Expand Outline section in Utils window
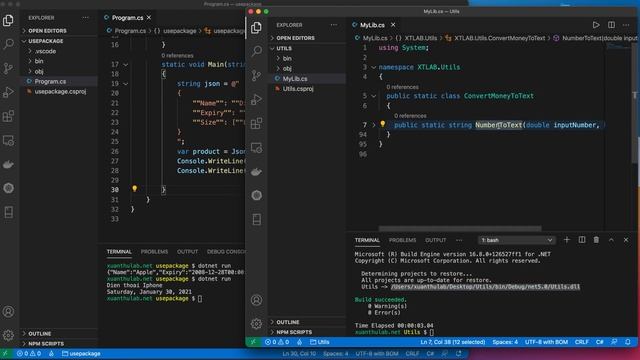This screenshot has width=640, height=360. coord(307,322)
